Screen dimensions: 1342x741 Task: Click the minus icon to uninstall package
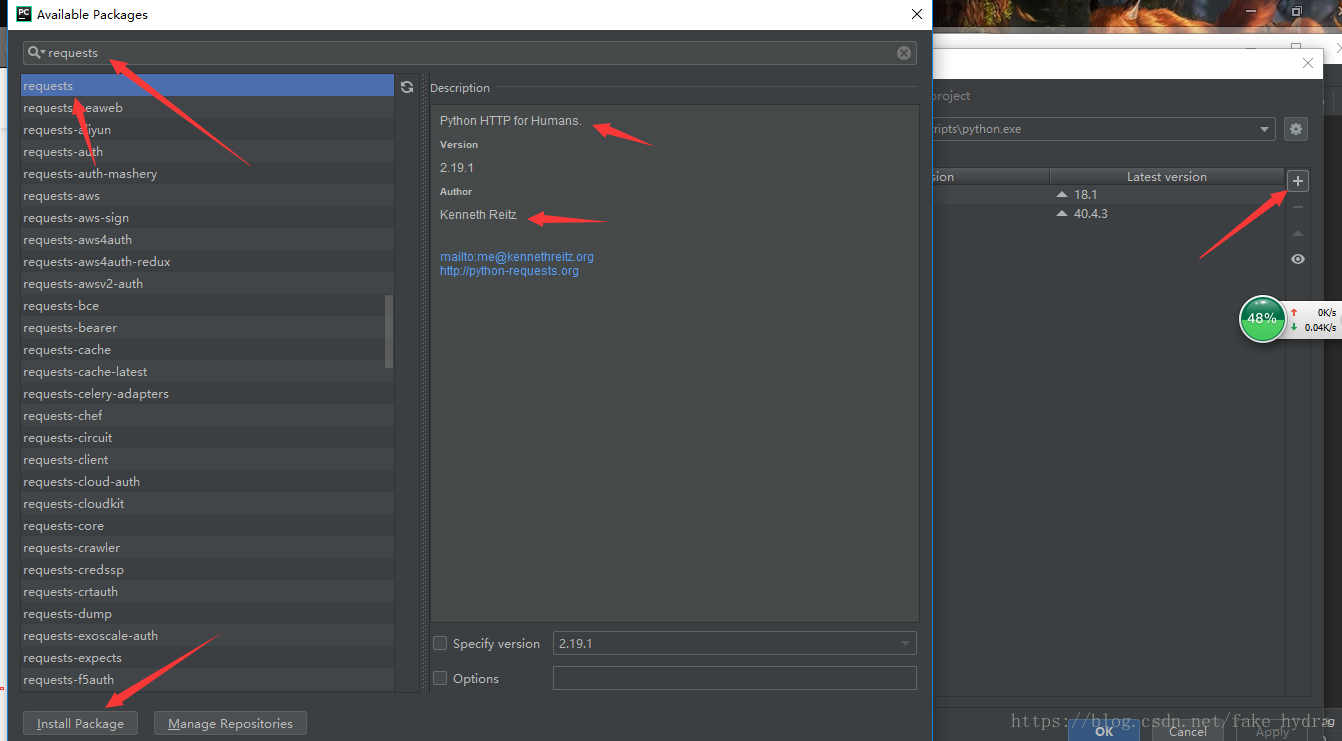coord(1298,207)
